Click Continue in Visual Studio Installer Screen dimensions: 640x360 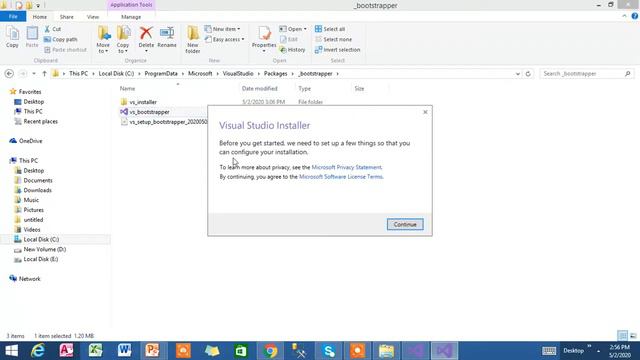pyautogui.click(x=405, y=224)
